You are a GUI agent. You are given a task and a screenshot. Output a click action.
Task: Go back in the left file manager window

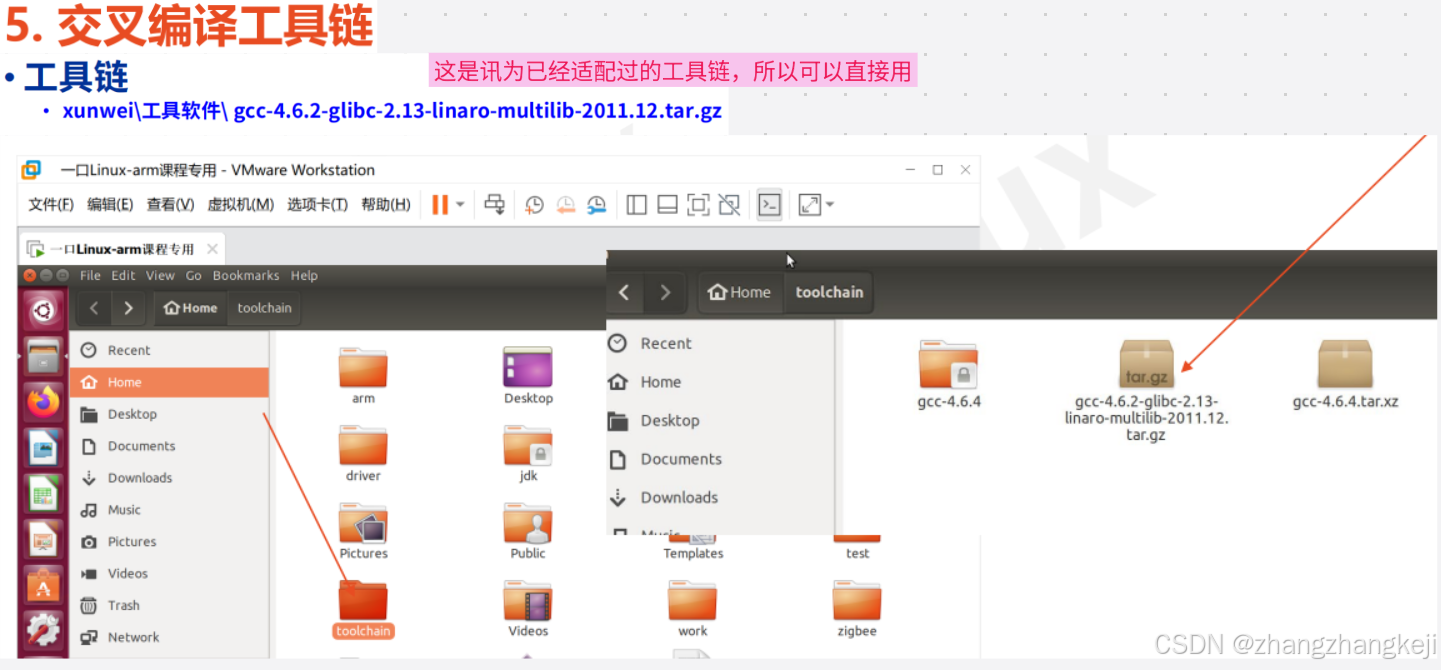tap(94, 308)
